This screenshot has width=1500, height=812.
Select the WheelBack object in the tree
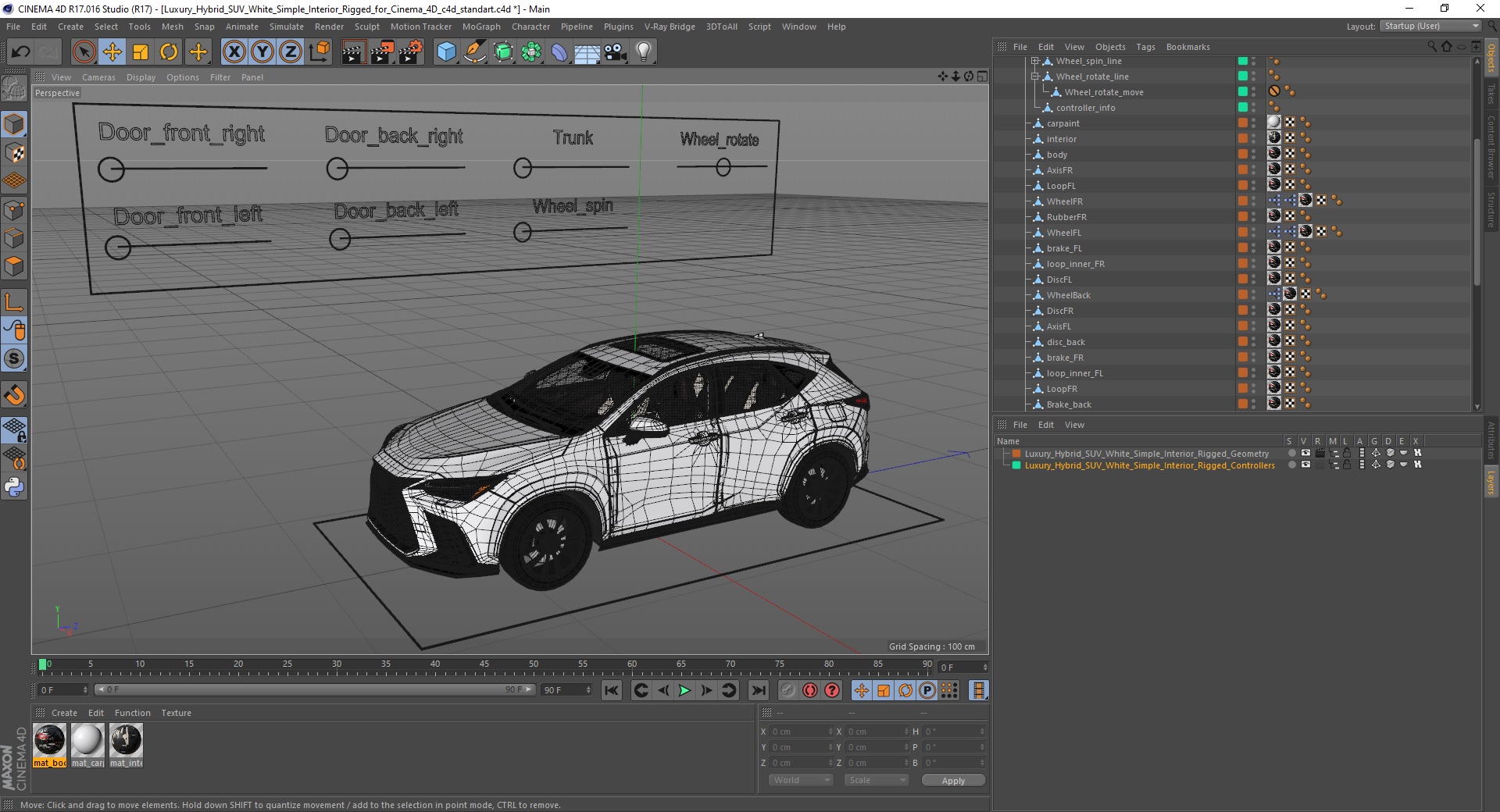(x=1068, y=295)
